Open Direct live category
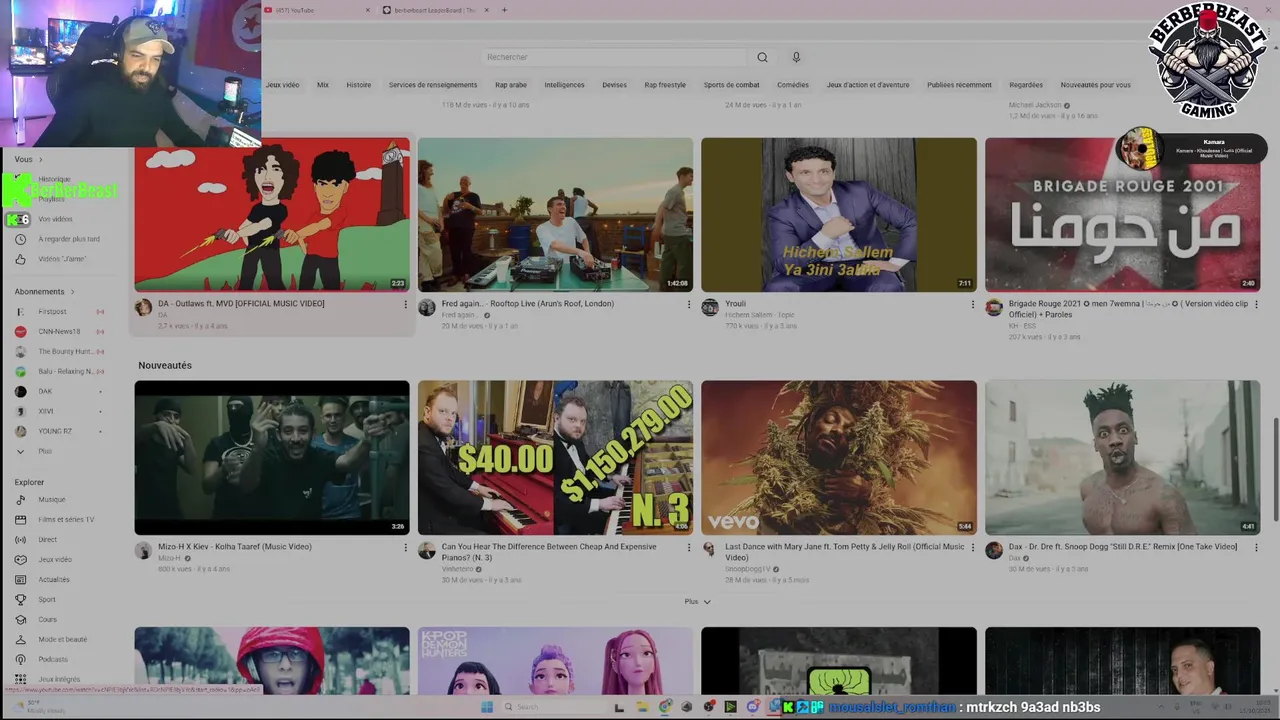1280x720 pixels. (x=47, y=539)
